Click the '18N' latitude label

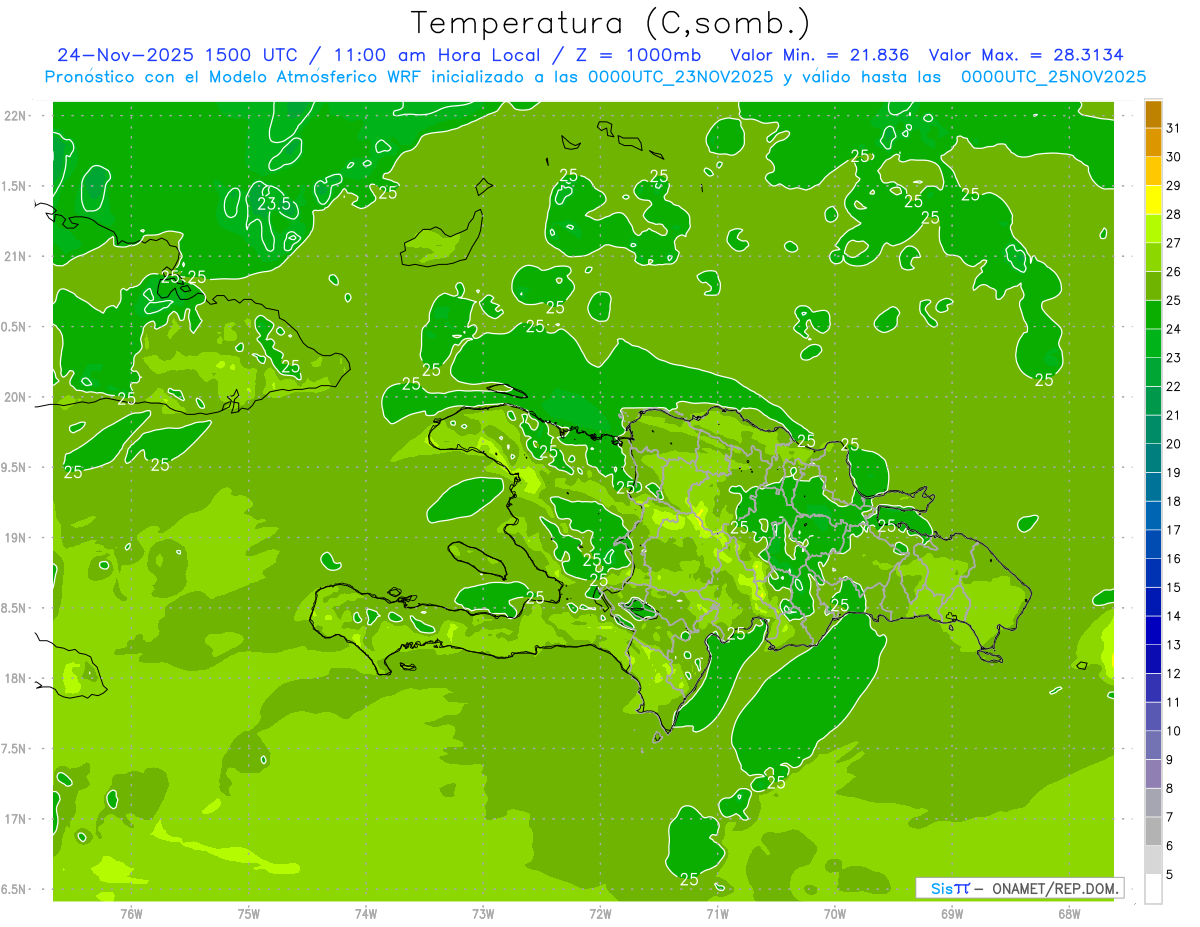(14, 679)
